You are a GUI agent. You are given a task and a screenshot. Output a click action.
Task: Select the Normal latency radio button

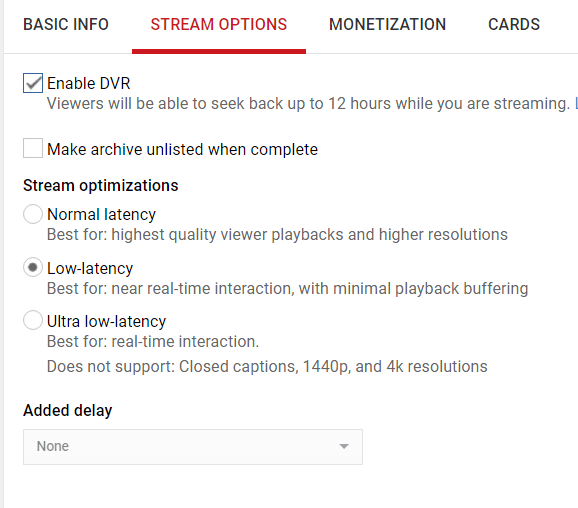pos(33,214)
